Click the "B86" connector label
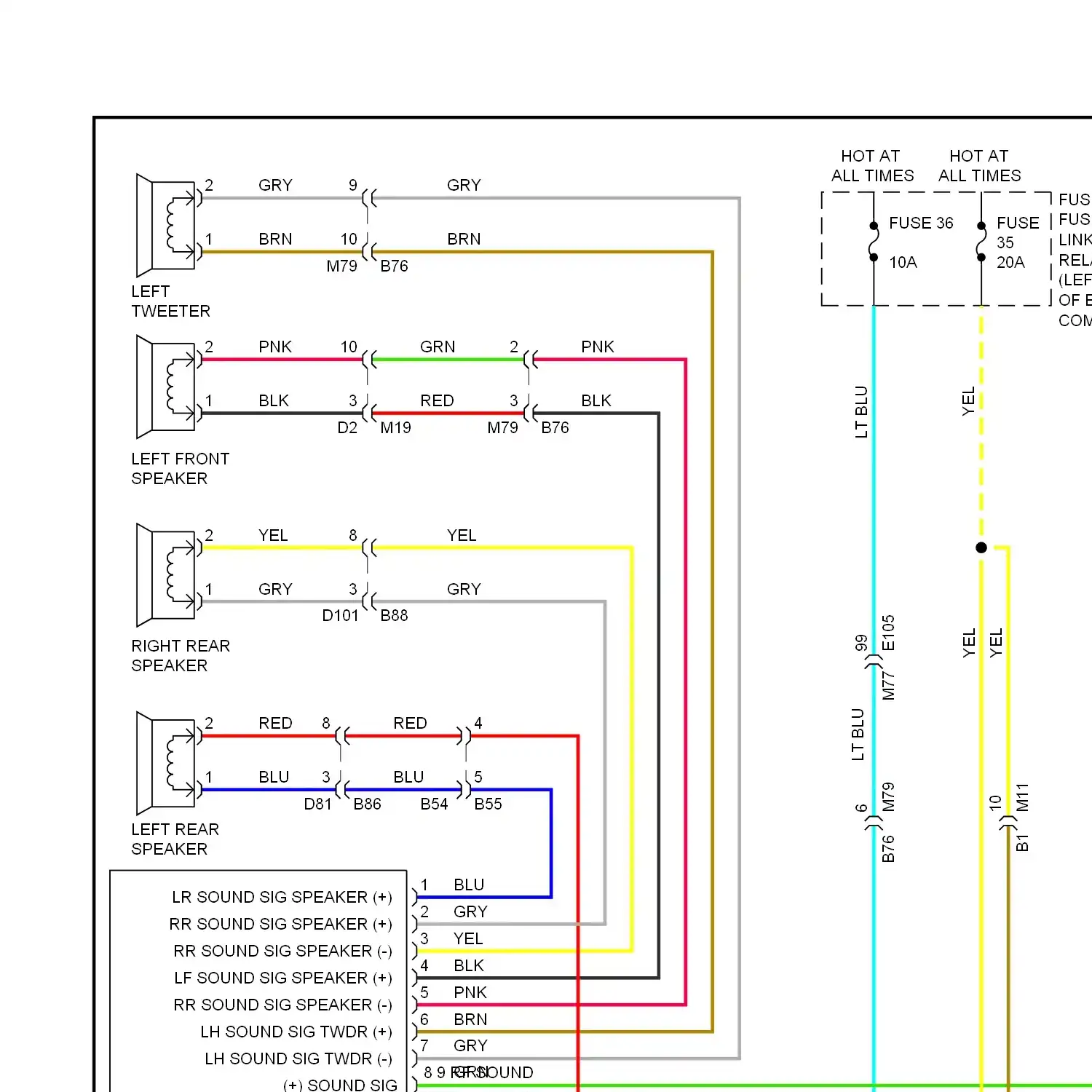 [x=367, y=804]
